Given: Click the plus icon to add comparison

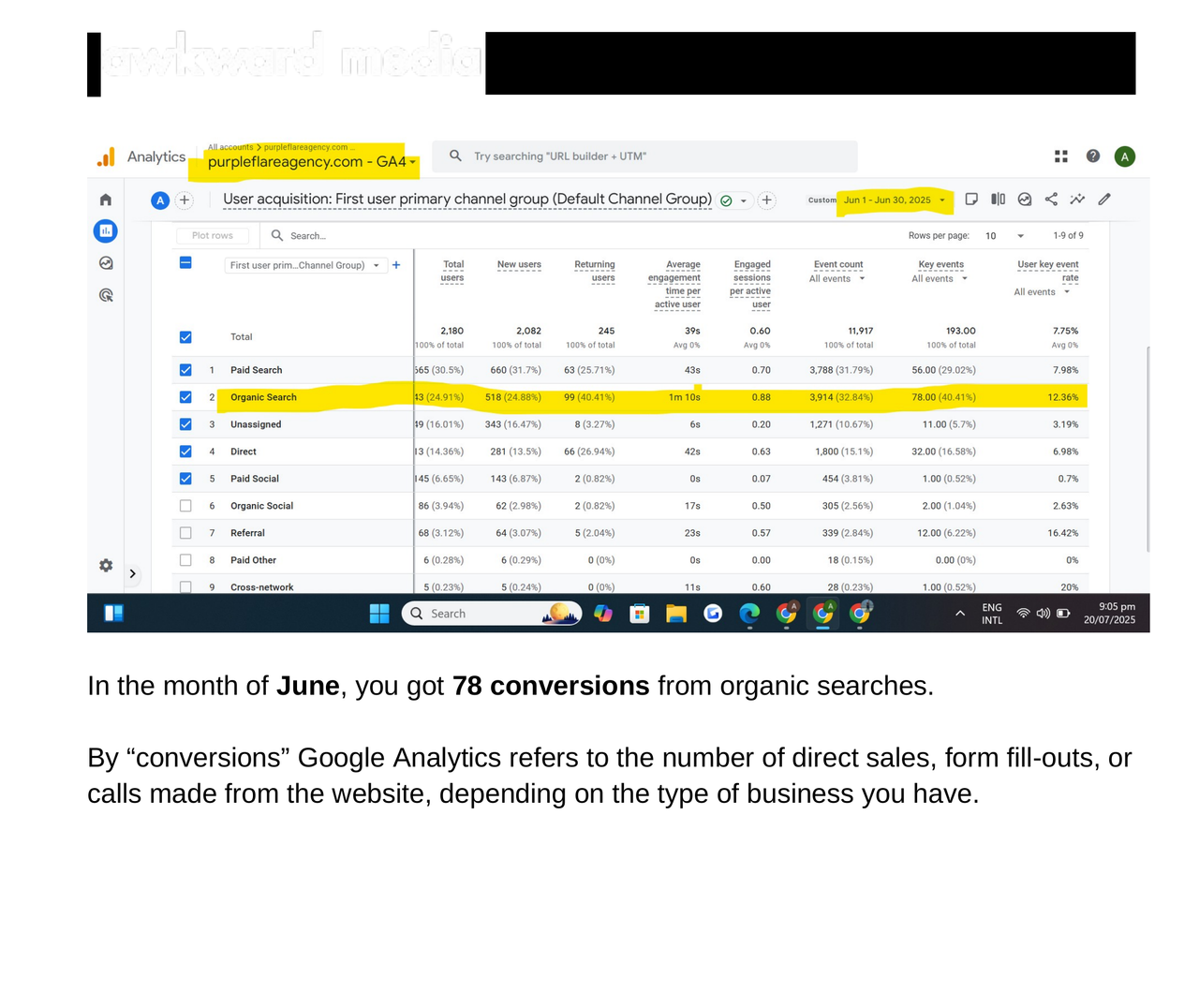Looking at the screenshot, I should 185,200.
